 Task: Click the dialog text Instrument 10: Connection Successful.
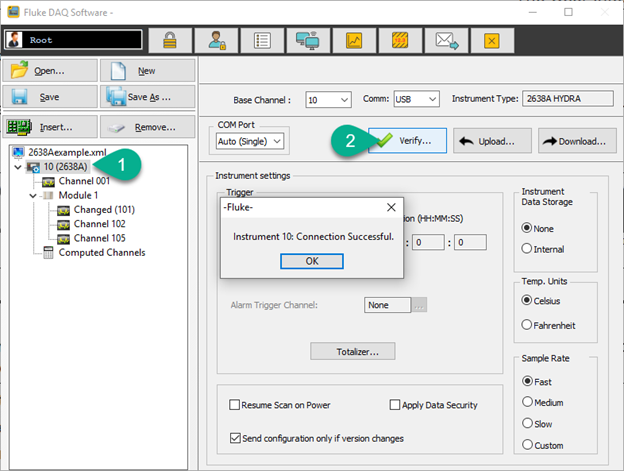pos(313,237)
